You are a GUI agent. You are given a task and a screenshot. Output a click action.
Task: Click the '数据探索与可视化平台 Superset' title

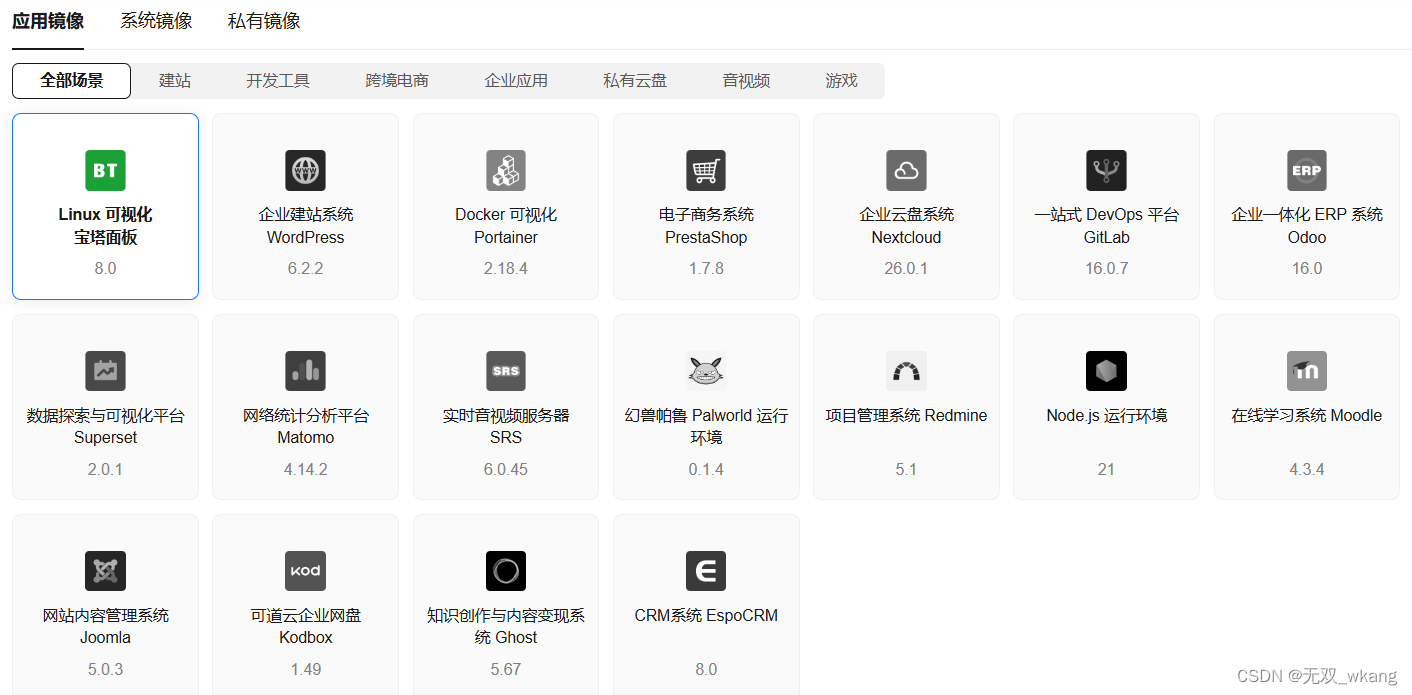coord(105,427)
